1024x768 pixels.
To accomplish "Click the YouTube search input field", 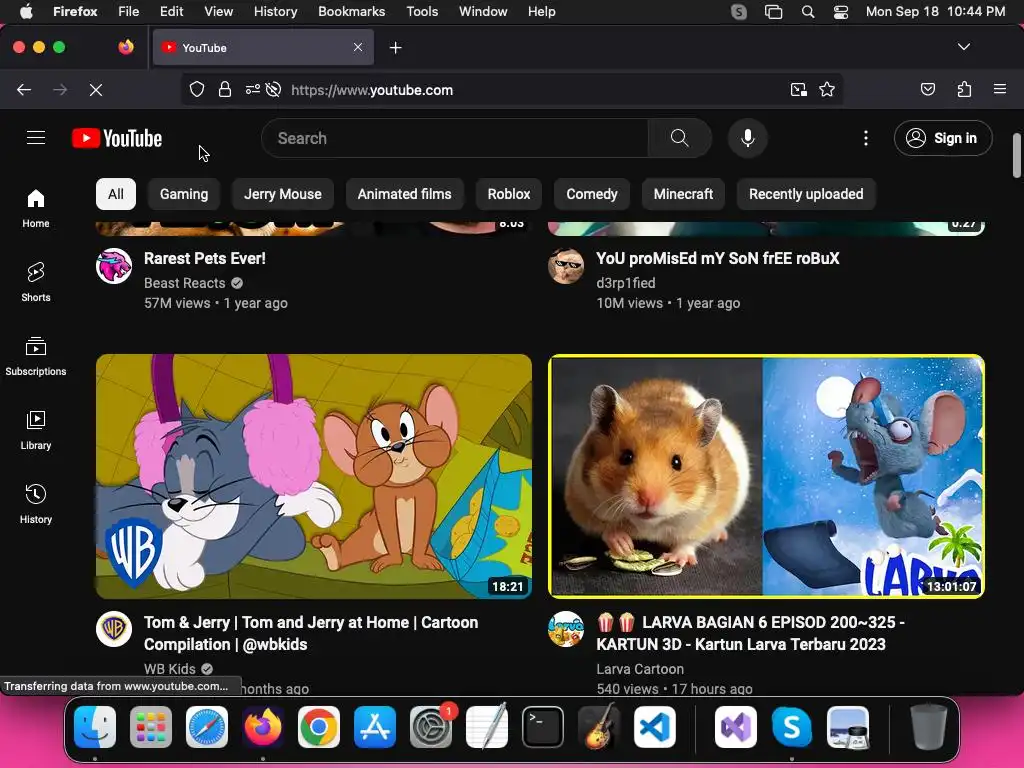I will point(455,138).
